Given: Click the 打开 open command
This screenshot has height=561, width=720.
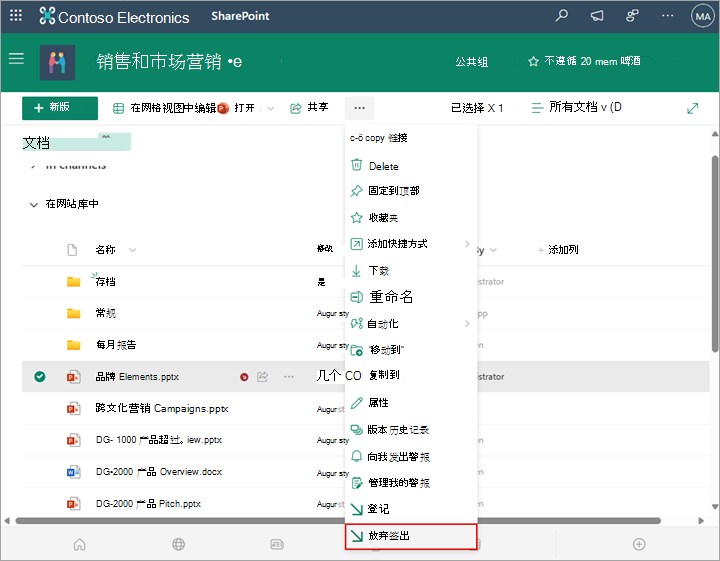Looking at the screenshot, I should [237, 108].
